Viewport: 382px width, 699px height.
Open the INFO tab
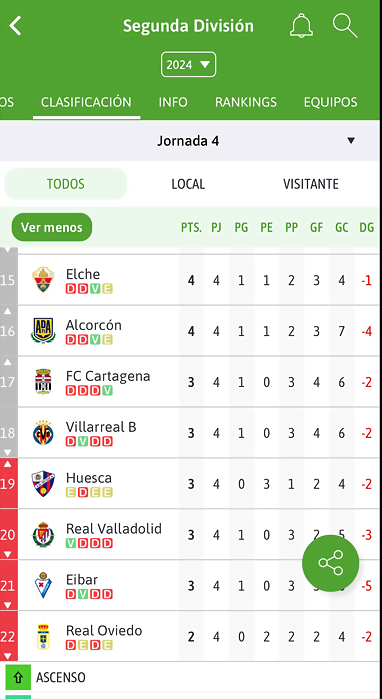pyautogui.click(x=173, y=102)
